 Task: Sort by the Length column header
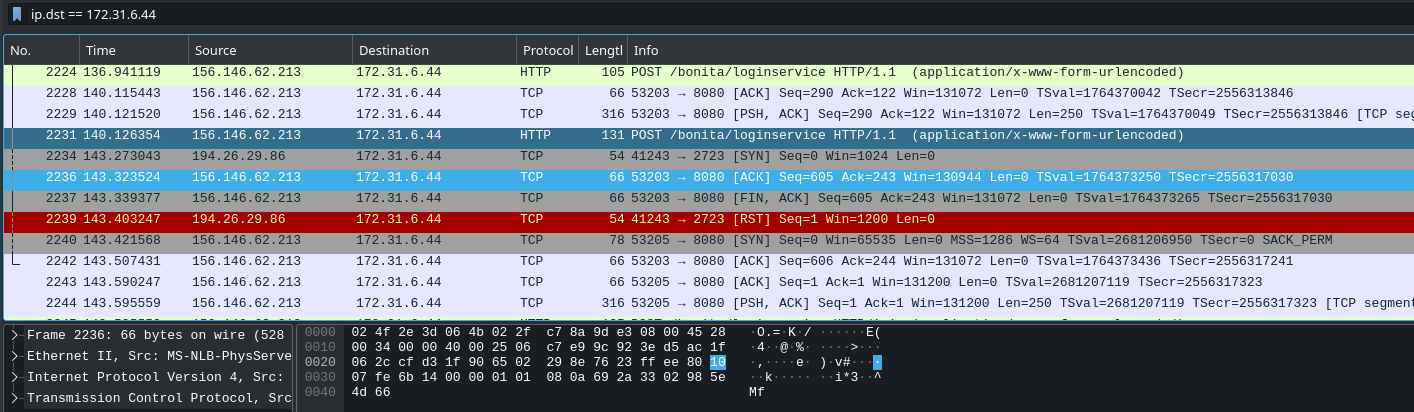tap(603, 50)
